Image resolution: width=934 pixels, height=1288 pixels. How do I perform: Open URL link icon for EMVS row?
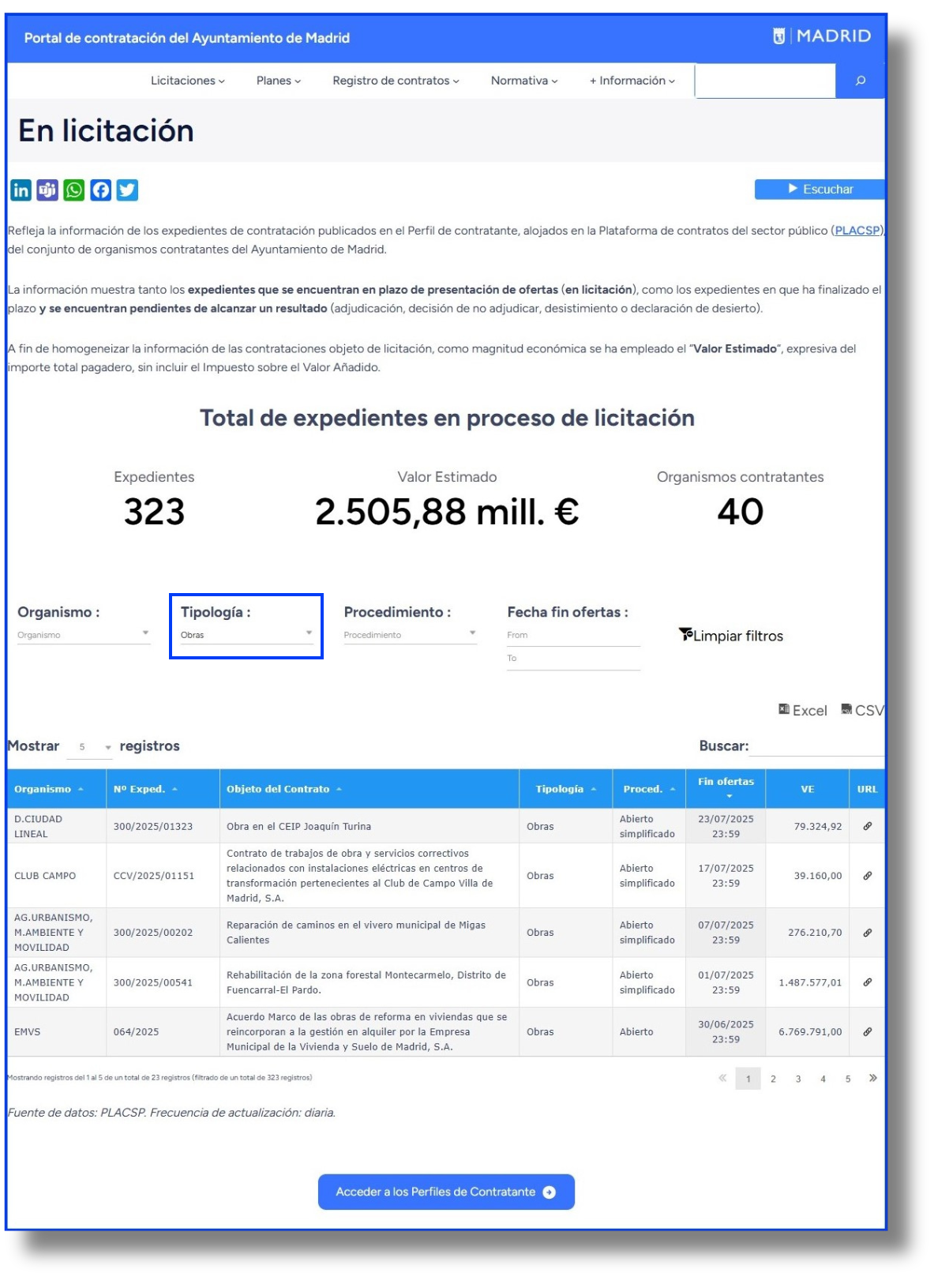pyautogui.click(x=867, y=1032)
